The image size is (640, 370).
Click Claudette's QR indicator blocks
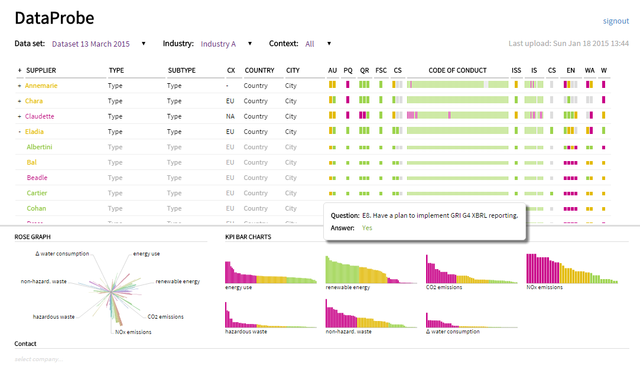point(364,115)
